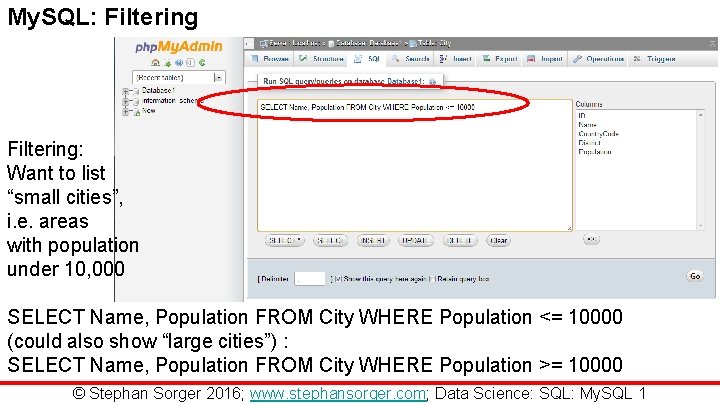The height and width of the screenshot is (405, 720).
Task: Switch to the Browse tab
Action: 270,59
